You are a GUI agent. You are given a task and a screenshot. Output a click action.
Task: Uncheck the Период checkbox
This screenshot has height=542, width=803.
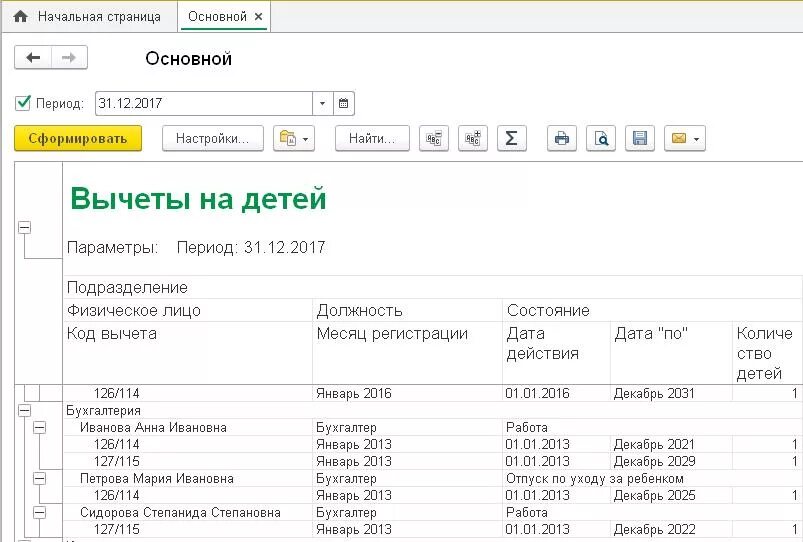(x=23, y=103)
